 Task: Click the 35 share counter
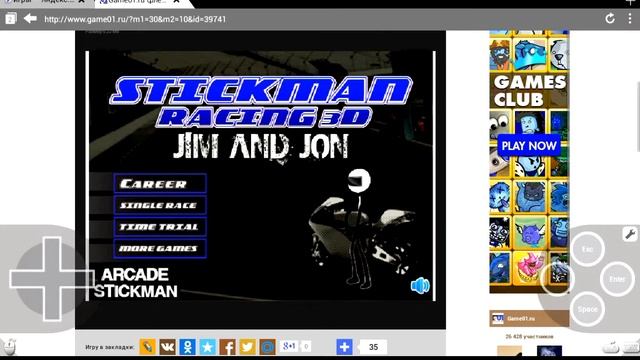click(373, 347)
